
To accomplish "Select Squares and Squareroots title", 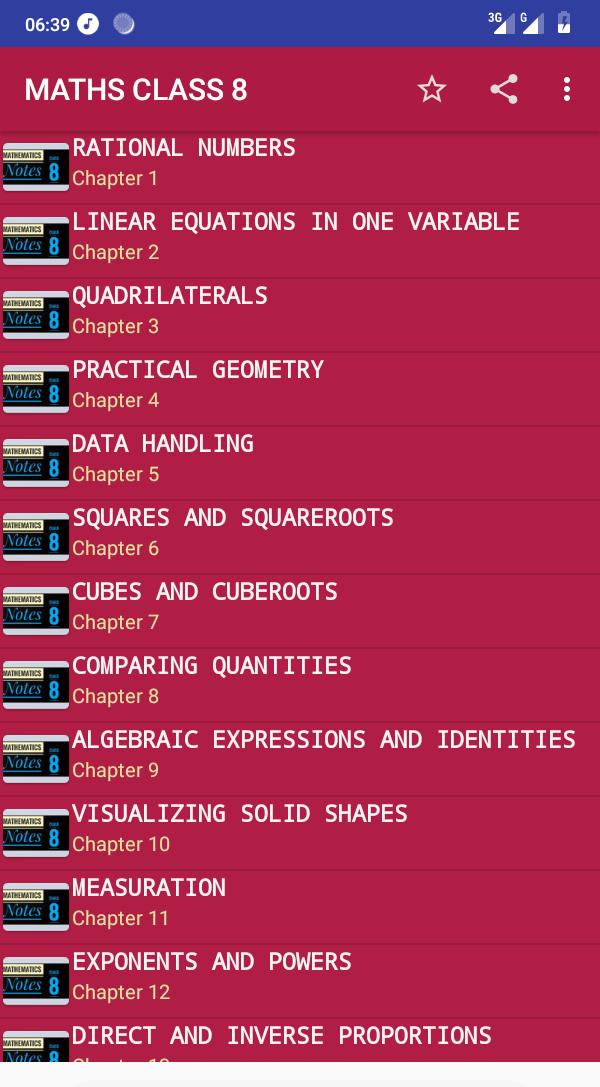I will tap(233, 518).
